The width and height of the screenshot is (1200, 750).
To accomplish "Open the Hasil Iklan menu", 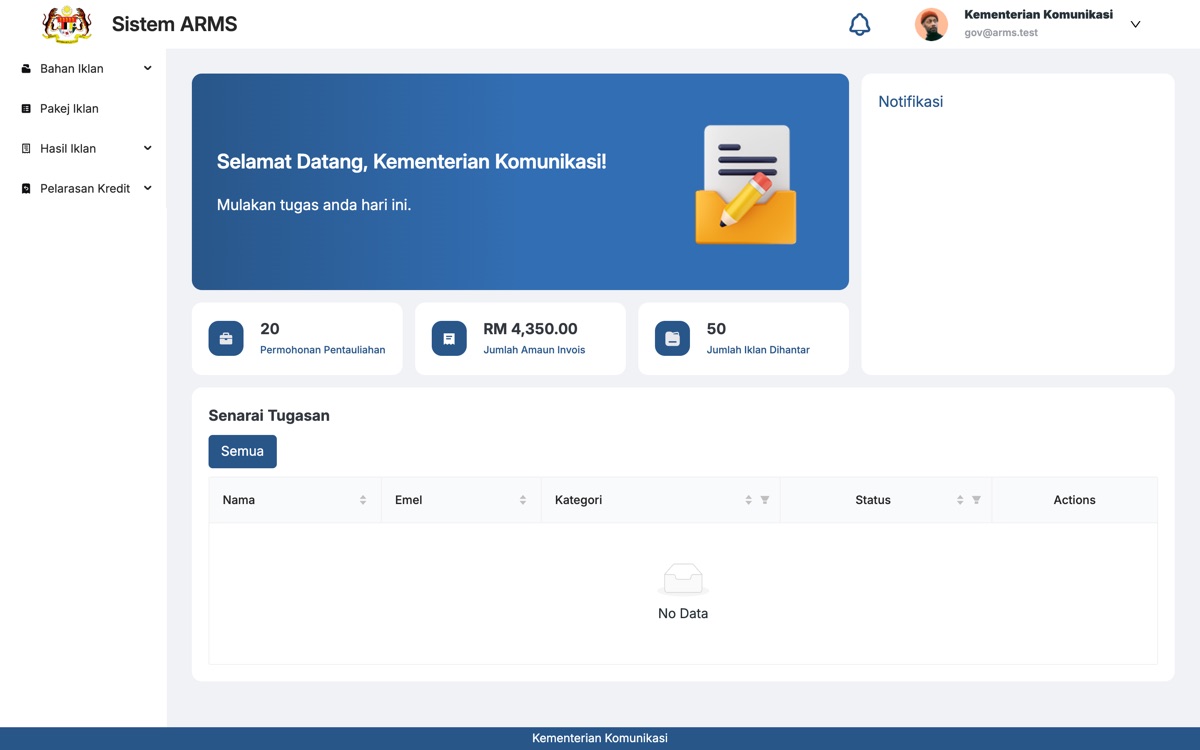I will (x=84, y=149).
